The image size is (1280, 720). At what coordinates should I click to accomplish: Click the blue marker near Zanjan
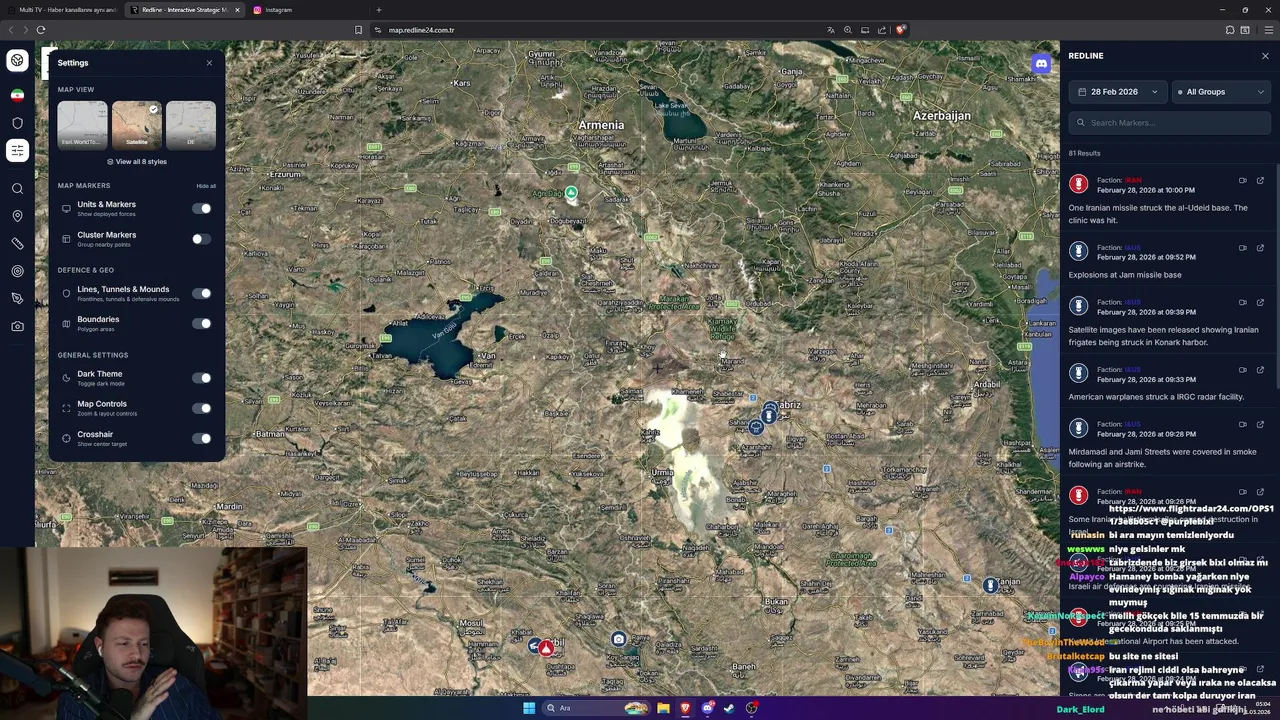(990, 585)
